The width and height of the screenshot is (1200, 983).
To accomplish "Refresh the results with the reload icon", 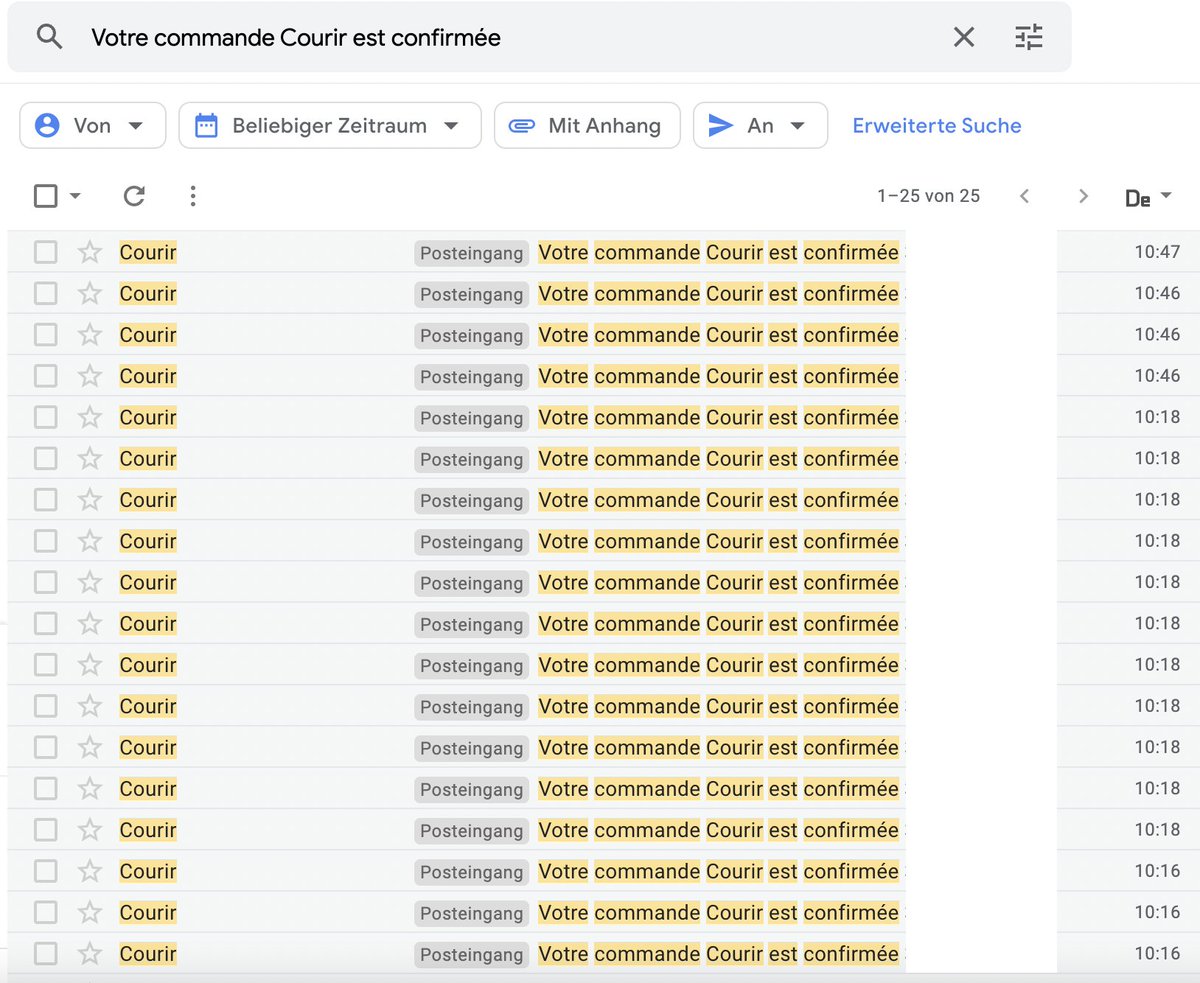I will pyautogui.click(x=134, y=196).
